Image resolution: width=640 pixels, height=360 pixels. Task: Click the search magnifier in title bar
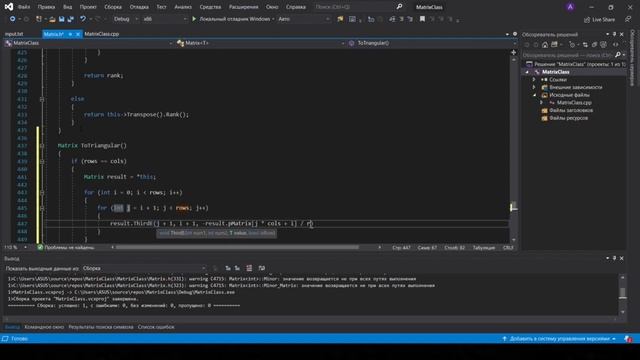[399, 7]
